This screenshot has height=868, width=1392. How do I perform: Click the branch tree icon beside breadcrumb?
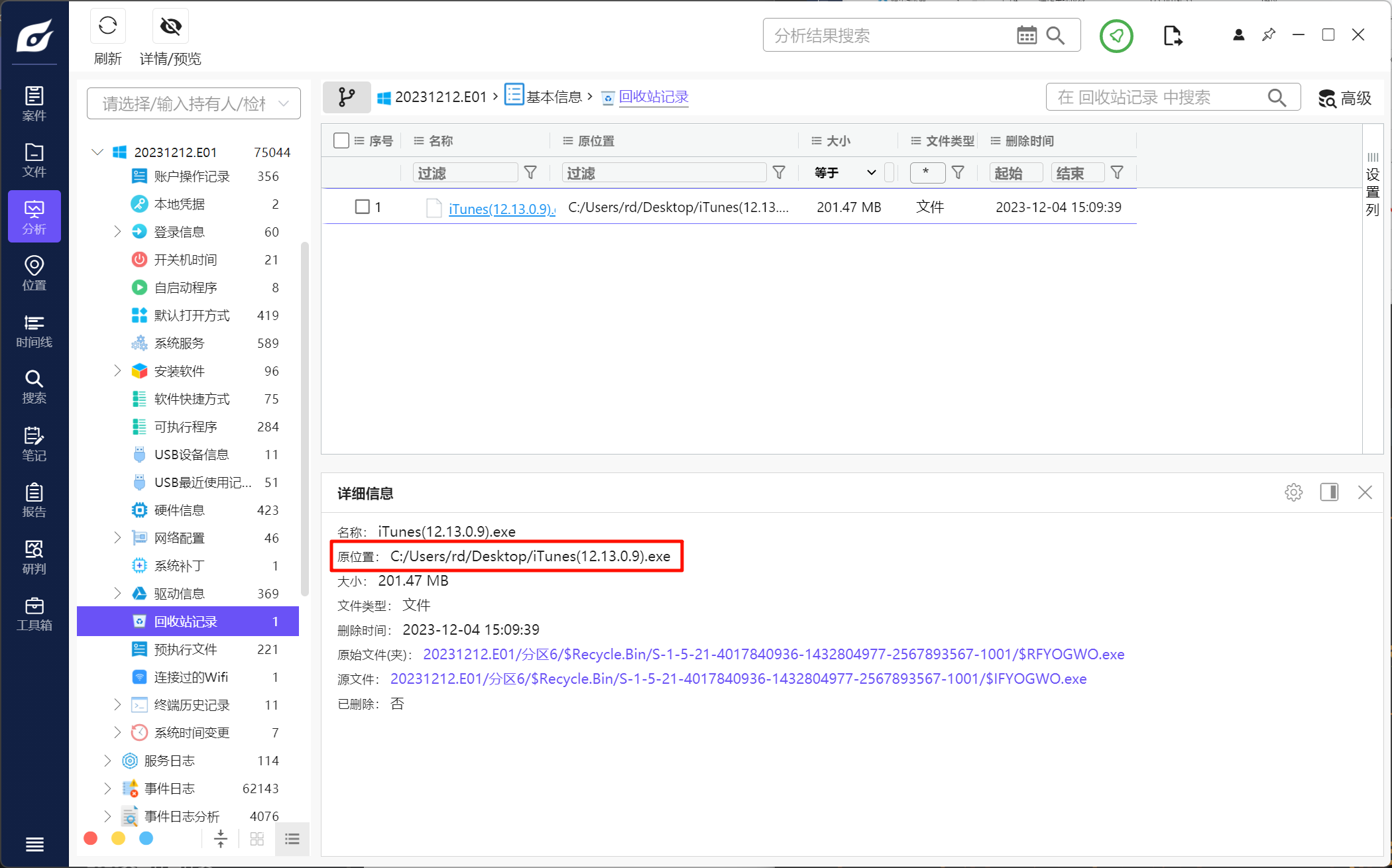346,97
